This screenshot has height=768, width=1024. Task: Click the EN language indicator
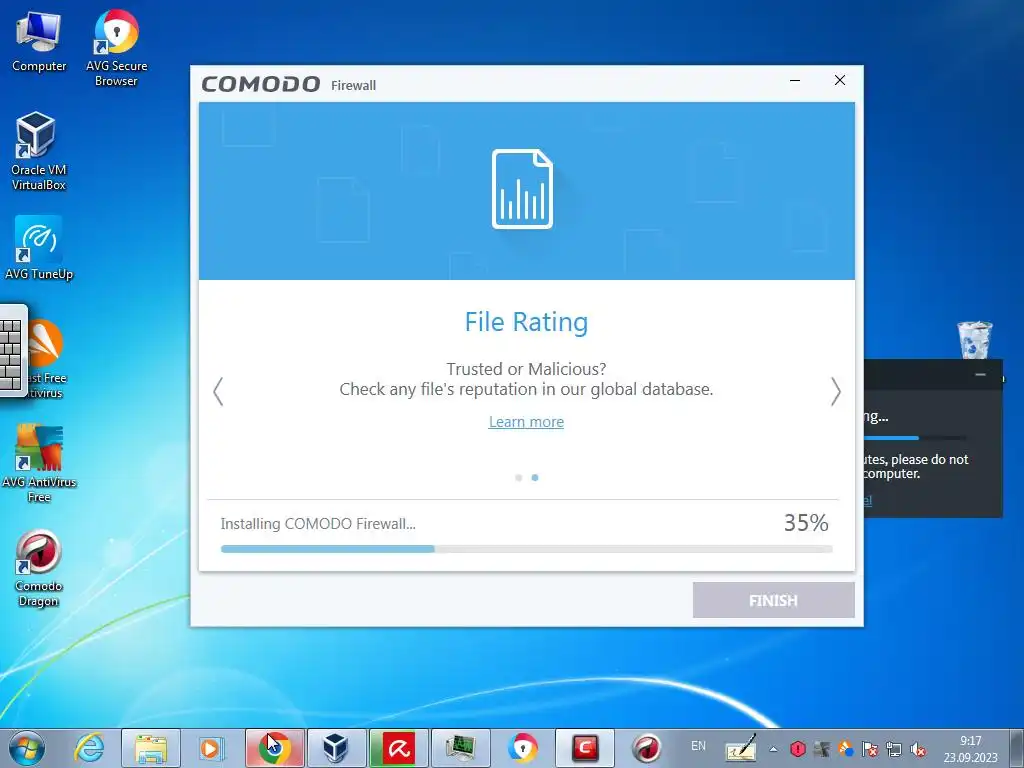[698, 746]
